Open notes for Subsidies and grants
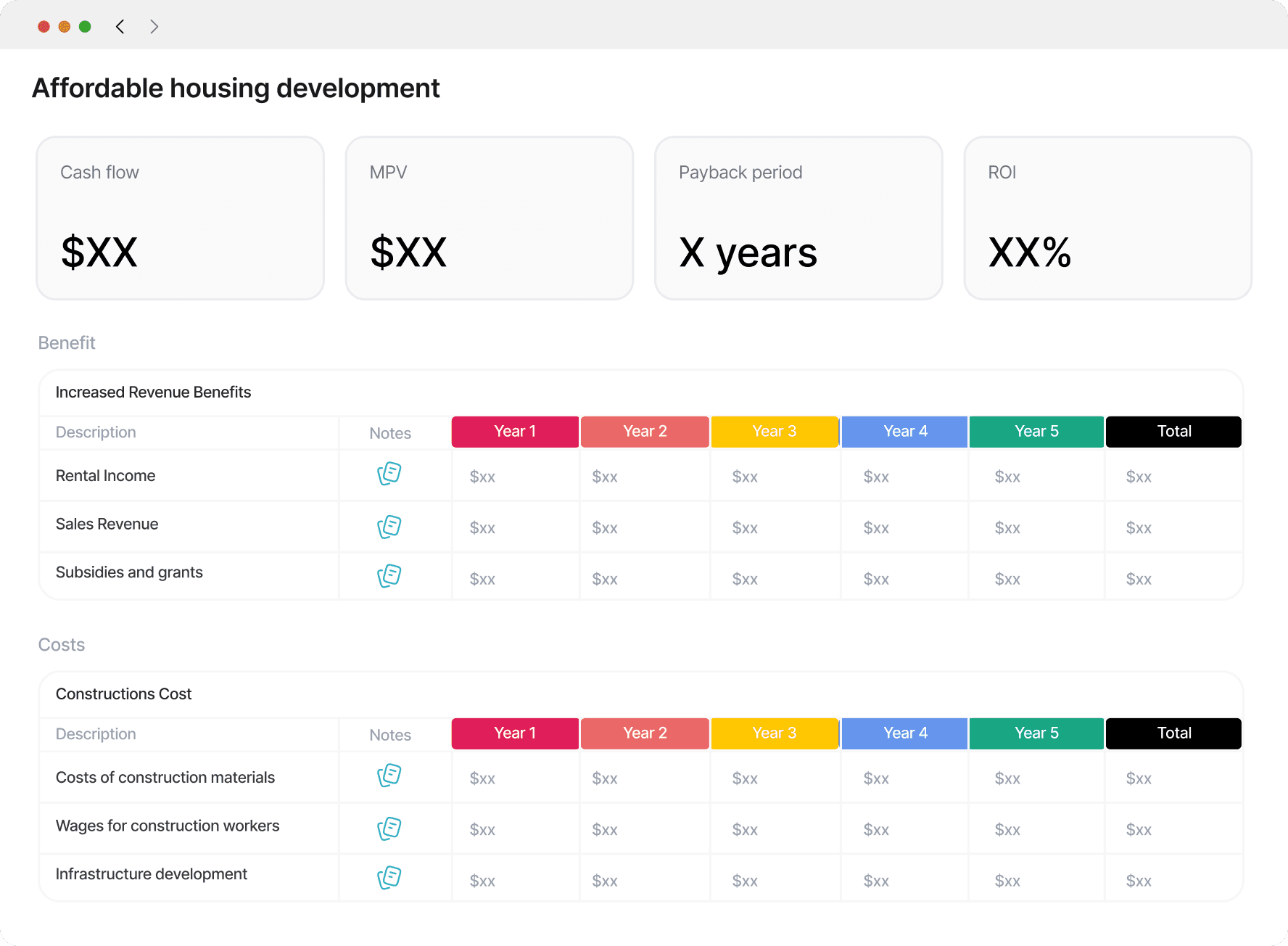The image size is (1288, 946). [389, 576]
